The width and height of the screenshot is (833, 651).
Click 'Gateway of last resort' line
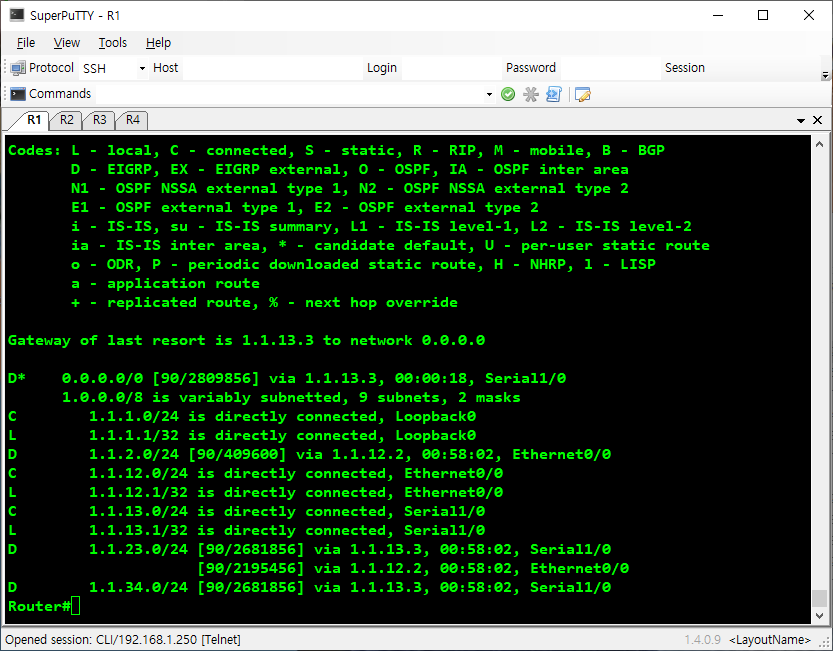[x=246, y=340]
